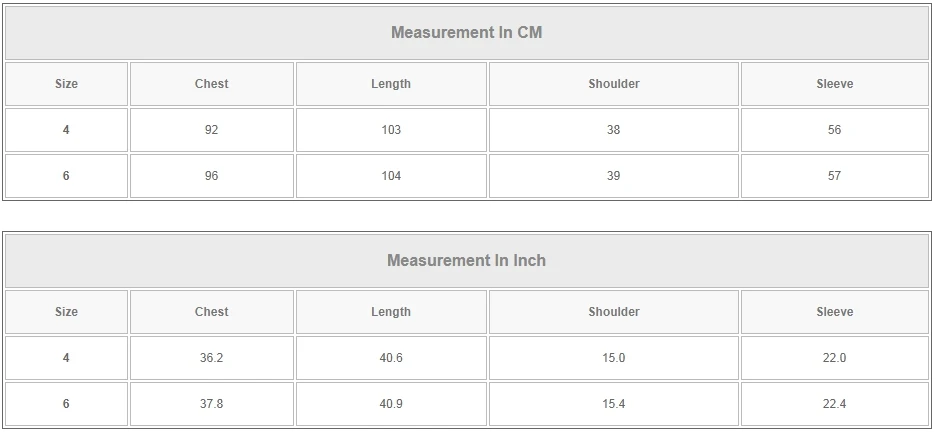Click the chest value 92 cell

pyautogui.click(x=211, y=130)
